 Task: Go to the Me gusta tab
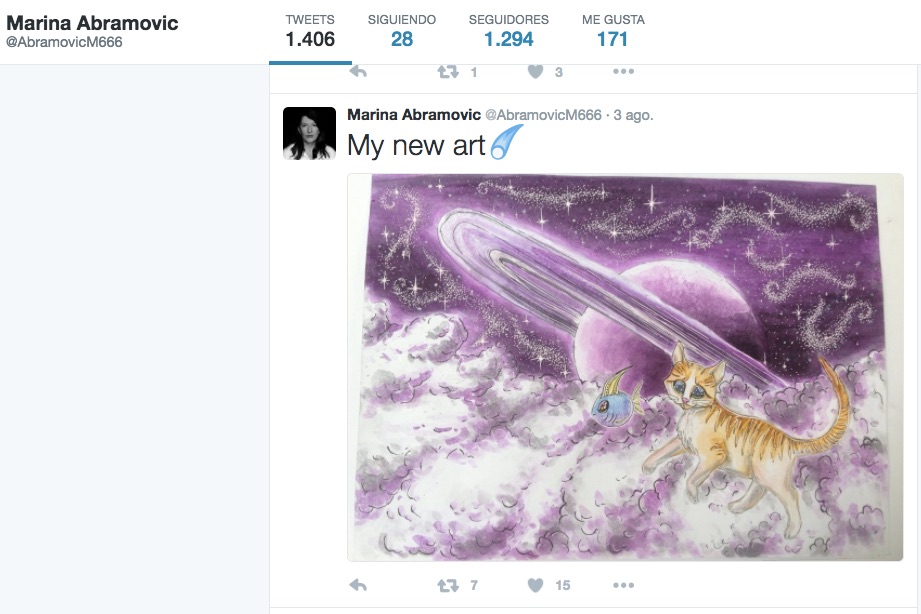pyautogui.click(x=613, y=31)
